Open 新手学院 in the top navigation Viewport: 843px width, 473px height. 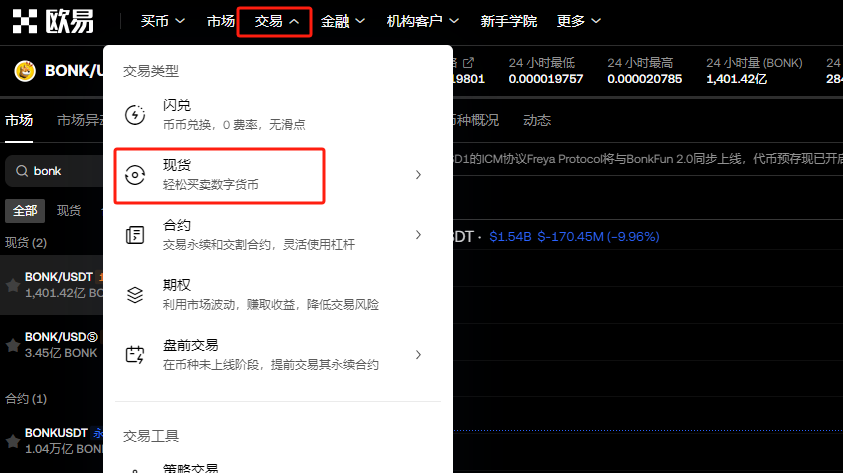point(509,21)
